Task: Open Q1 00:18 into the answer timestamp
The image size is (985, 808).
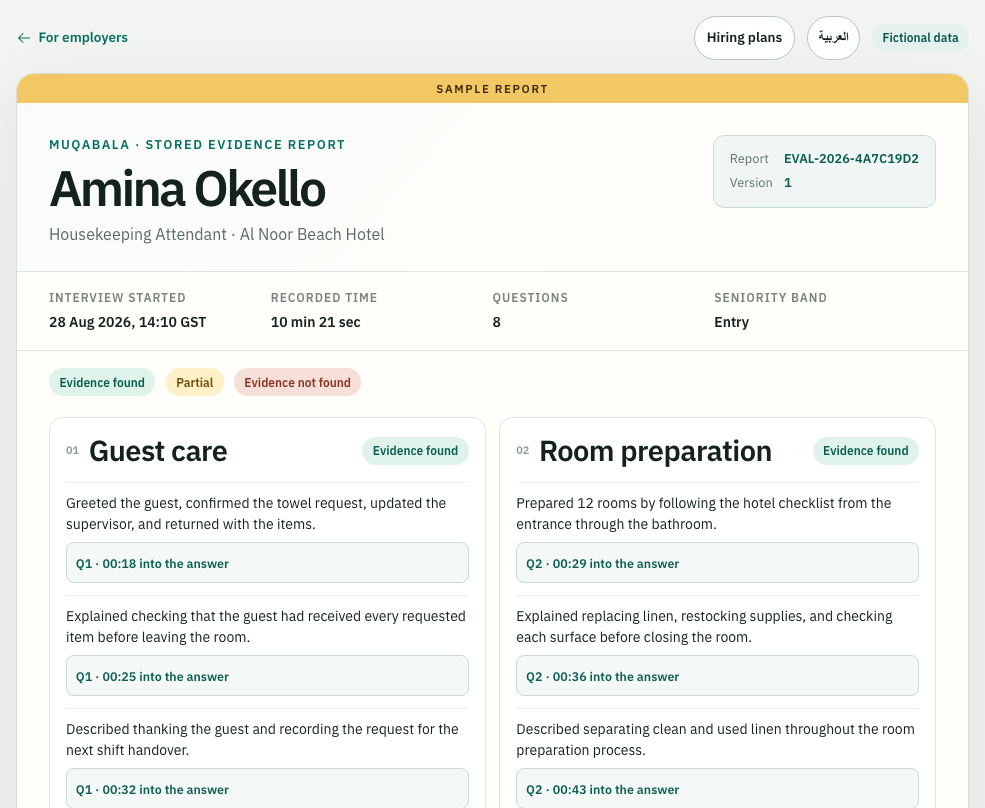Action: coord(268,563)
